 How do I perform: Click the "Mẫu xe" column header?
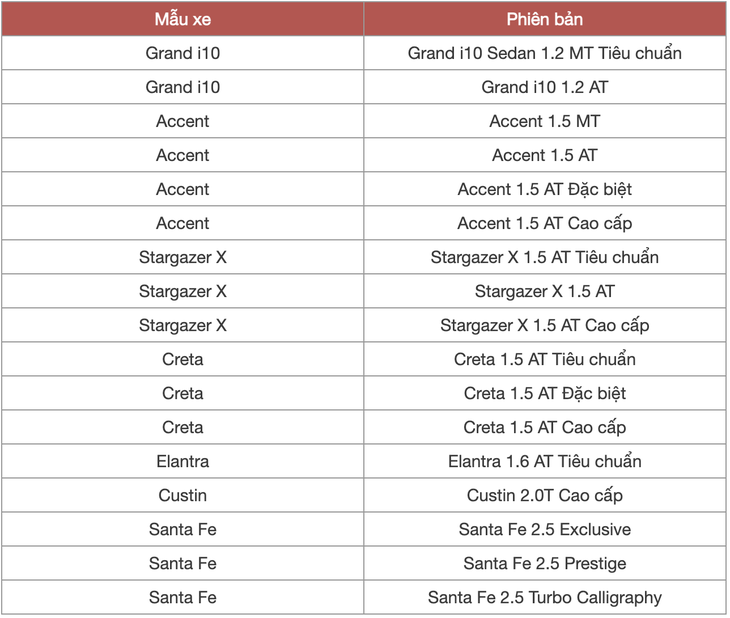[182, 19]
